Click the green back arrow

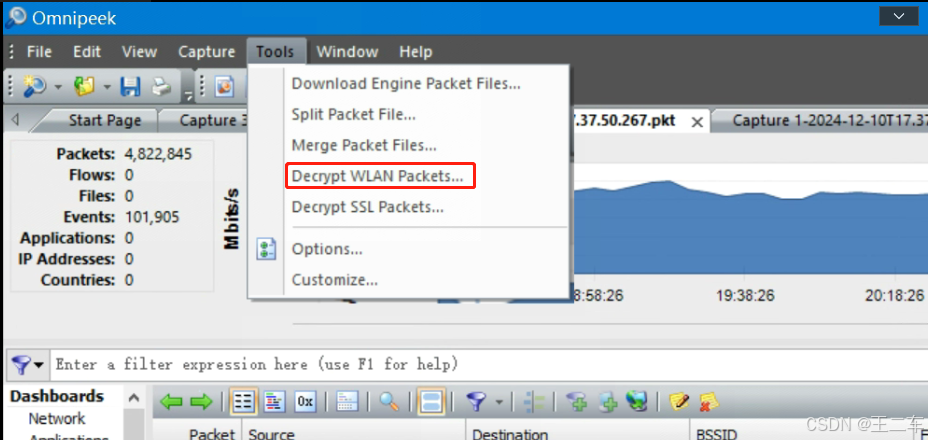click(x=171, y=402)
